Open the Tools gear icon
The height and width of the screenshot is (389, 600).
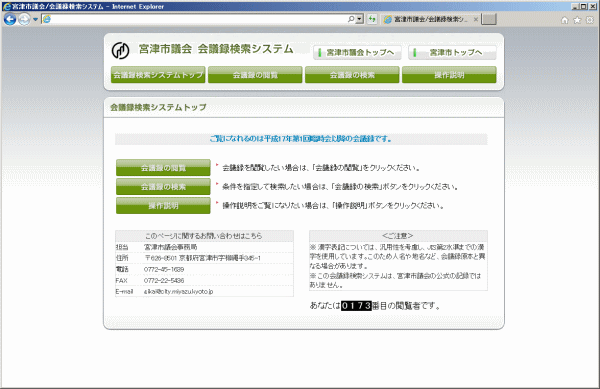(590, 20)
